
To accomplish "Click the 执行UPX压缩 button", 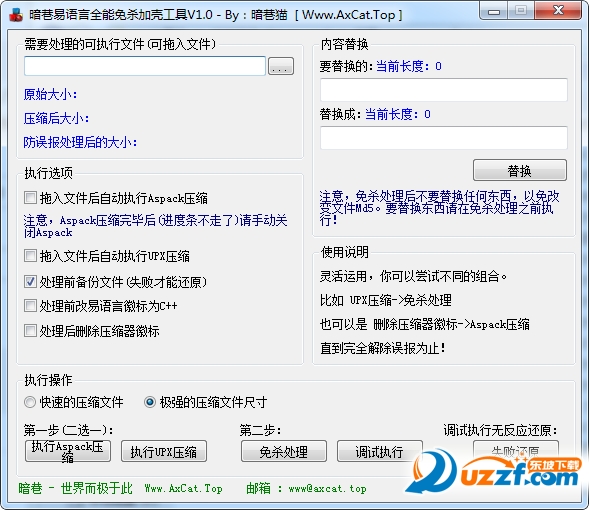I will pyautogui.click(x=164, y=451).
